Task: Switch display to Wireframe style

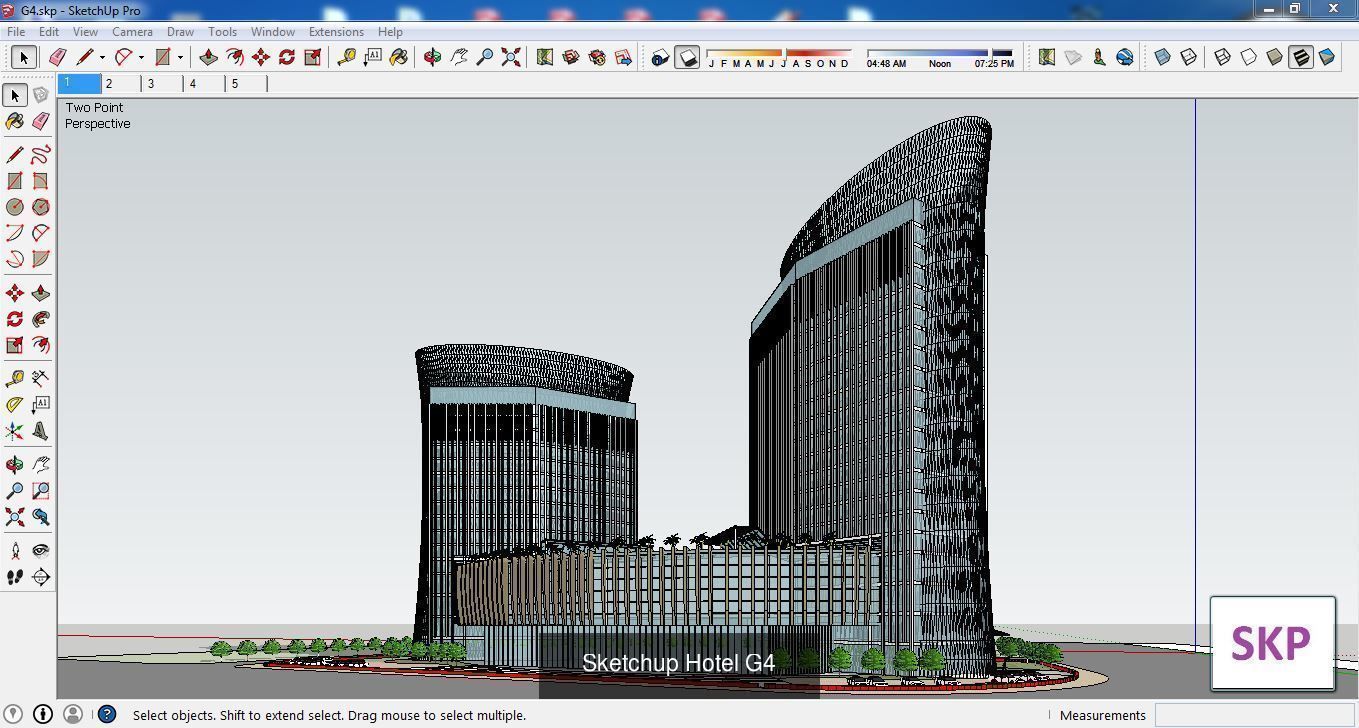Action: tap(1222, 57)
